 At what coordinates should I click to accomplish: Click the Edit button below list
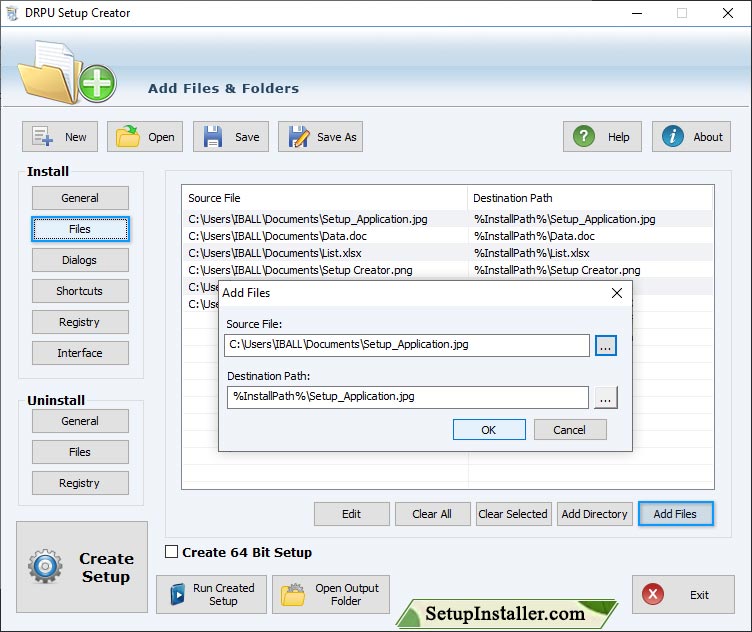point(352,514)
